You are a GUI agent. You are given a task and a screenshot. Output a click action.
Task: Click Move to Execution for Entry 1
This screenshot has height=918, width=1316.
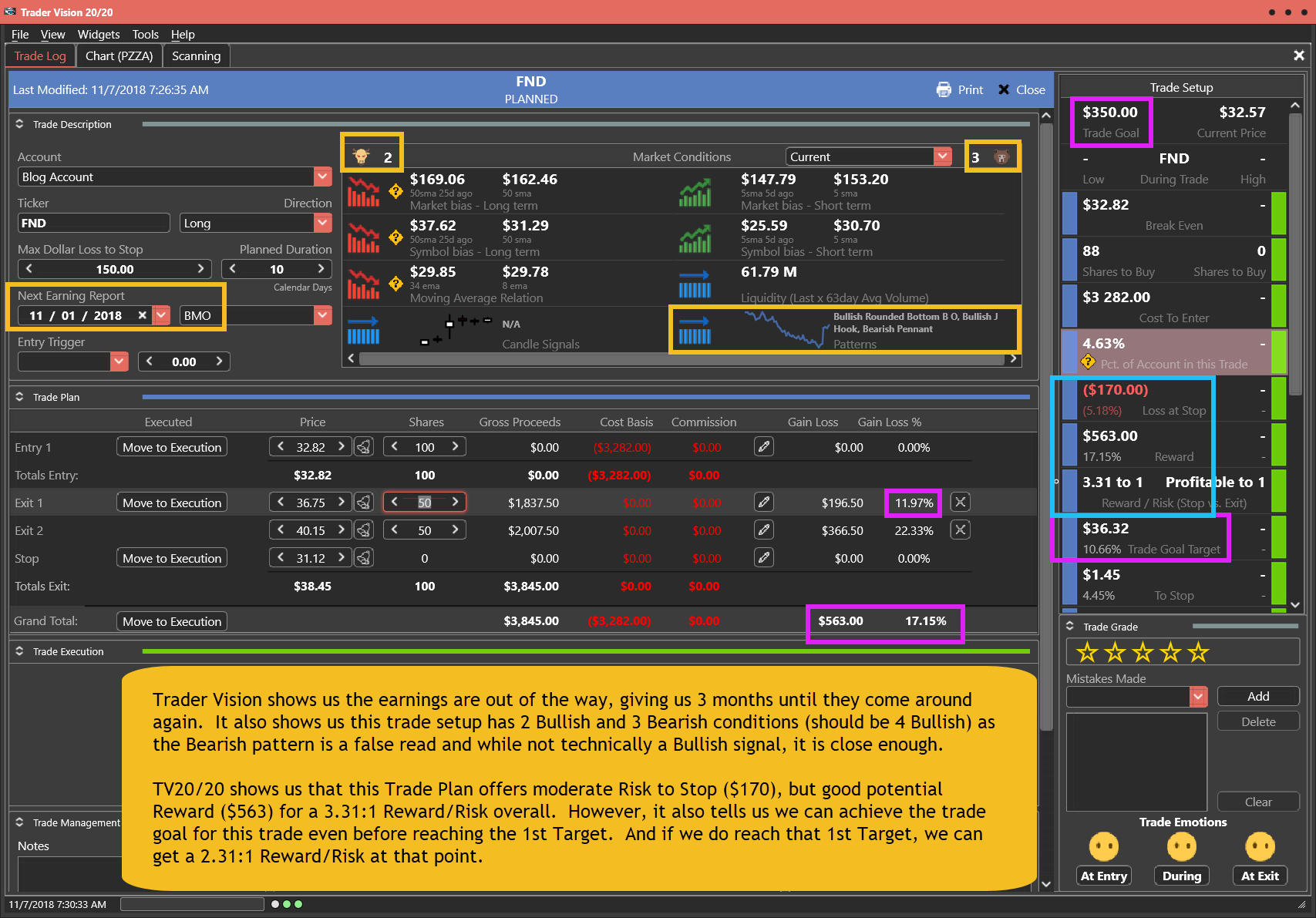click(x=172, y=447)
